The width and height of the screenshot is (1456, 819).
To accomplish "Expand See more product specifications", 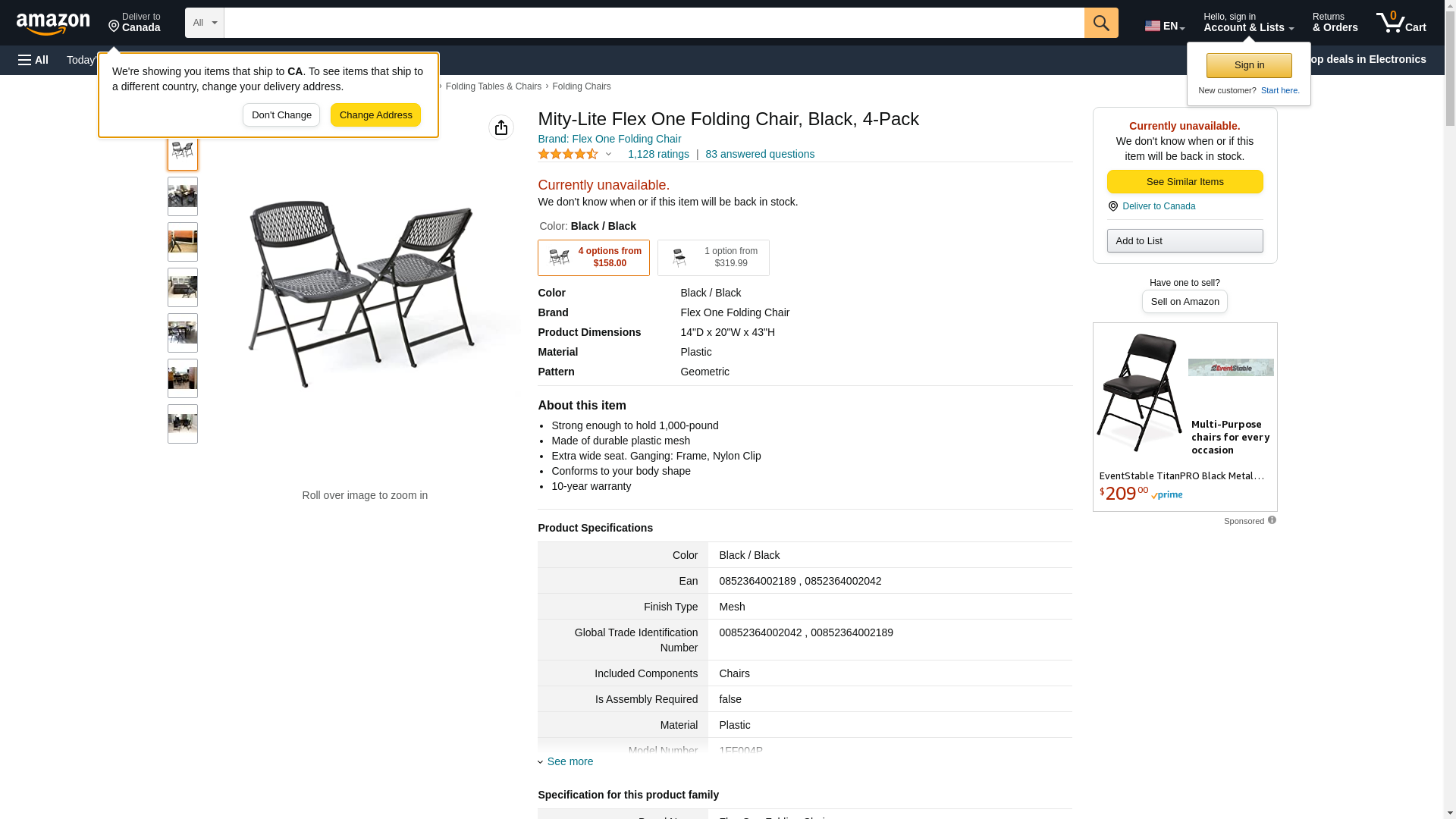I will coord(570,761).
